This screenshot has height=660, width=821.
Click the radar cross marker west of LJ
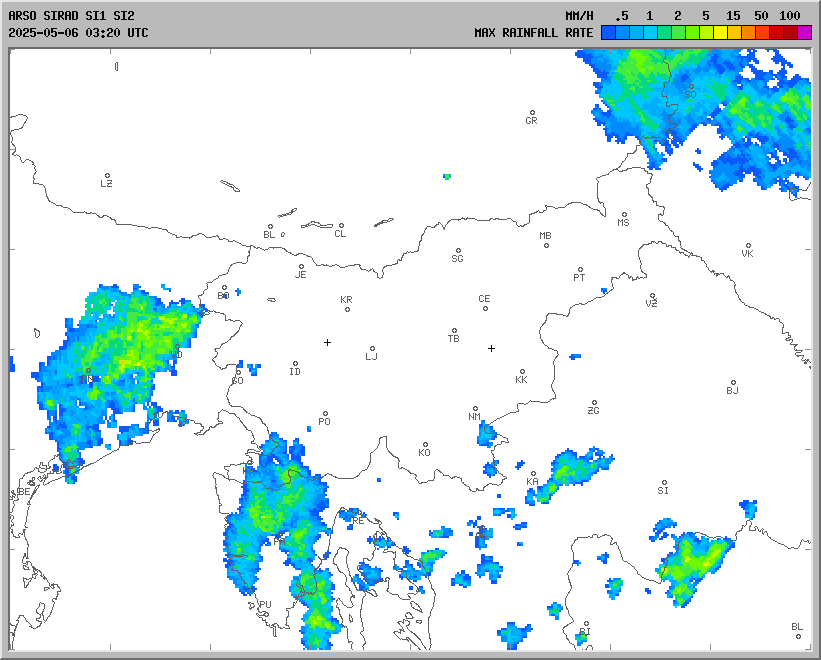[x=327, y=342]
